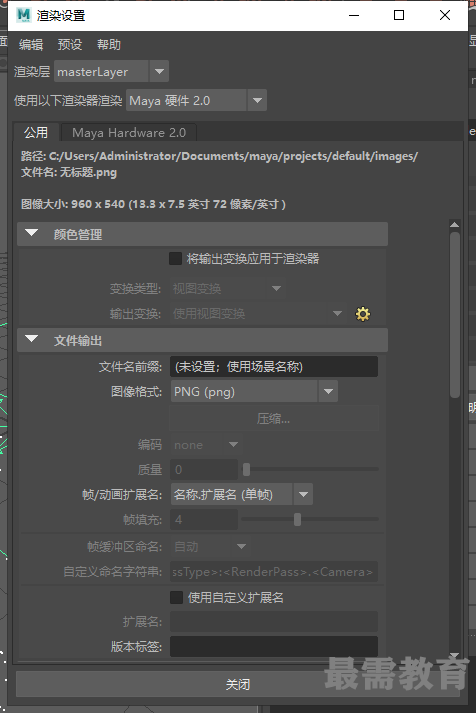Collapse the 文件输出 section

click(202, 340)
